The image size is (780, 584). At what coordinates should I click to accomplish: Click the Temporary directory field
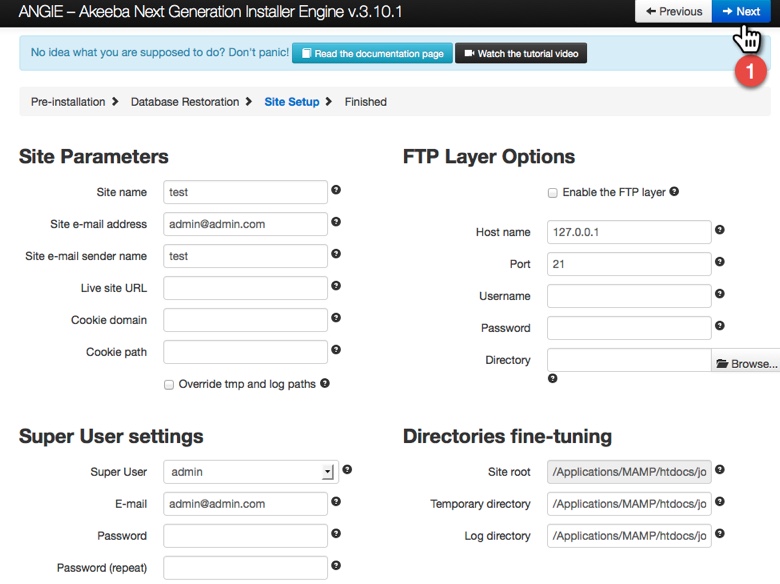[x=629, y=503]
